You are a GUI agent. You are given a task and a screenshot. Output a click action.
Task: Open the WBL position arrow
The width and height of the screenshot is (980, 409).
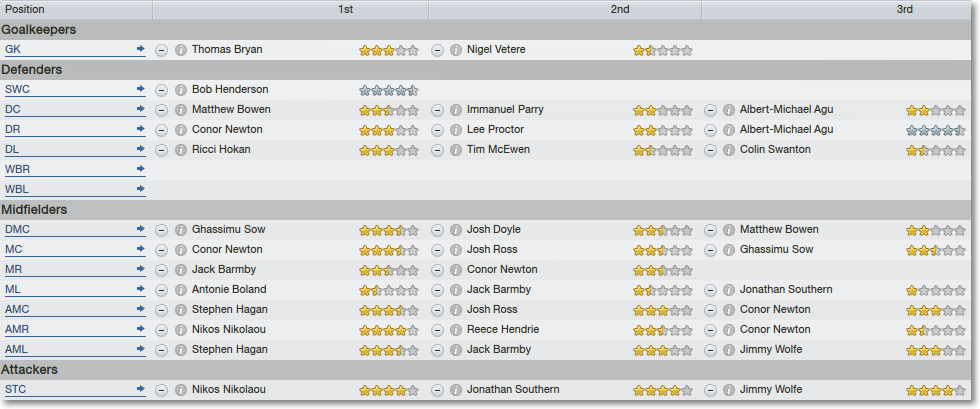coord(141,189)
